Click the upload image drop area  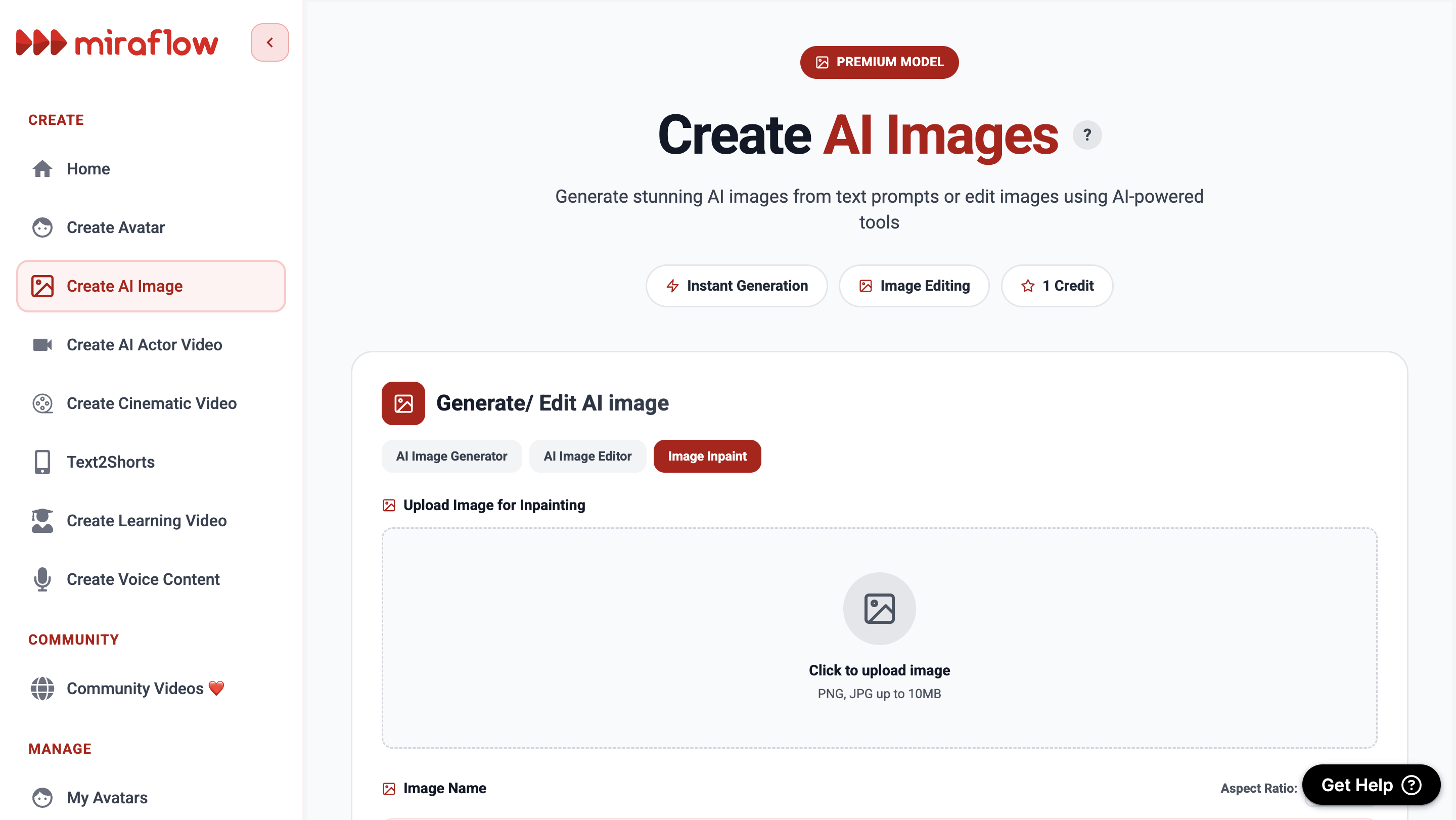(x=879, y=637)
